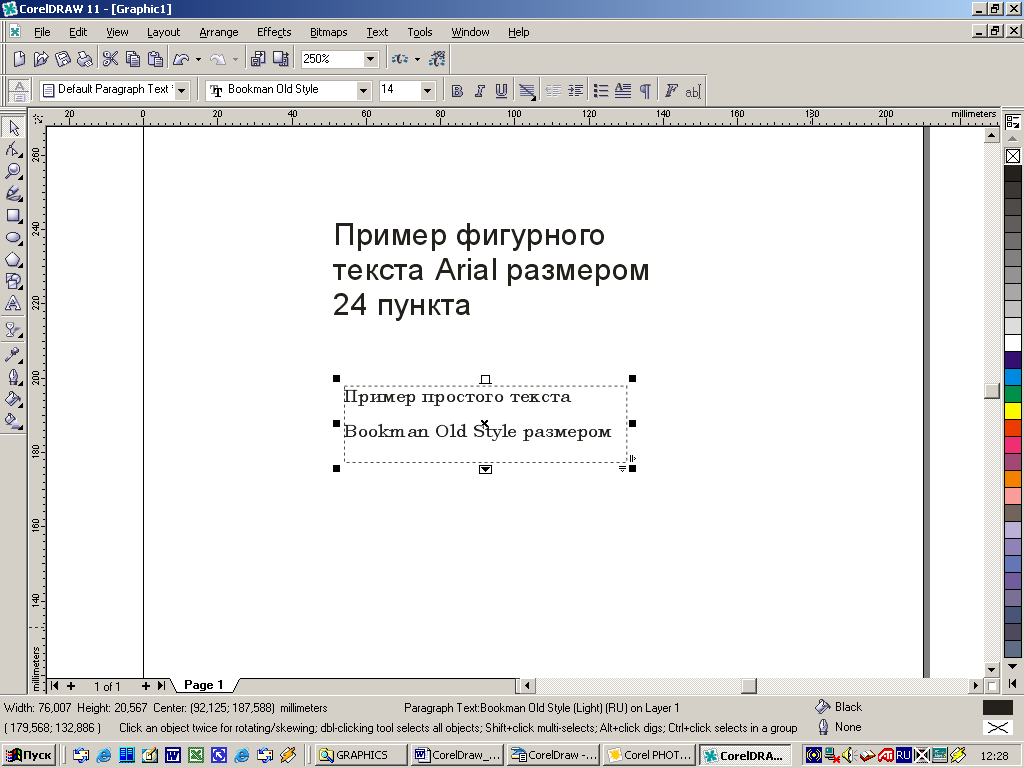Viewport: 1024px width, 768px height.
Task: Select the Pick tool in toolbox
Action: click(13, 127)
